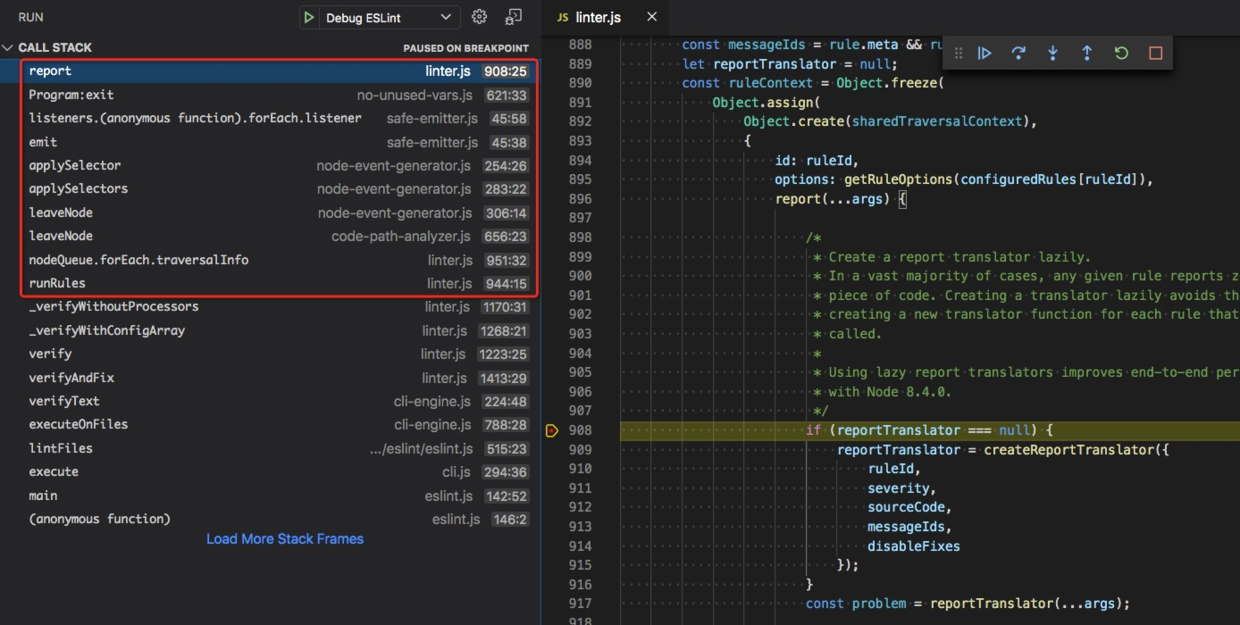Open launch configuration via the gear icon
The width and height of the screenshot is (1240, 625).
(x=478, y=16)
